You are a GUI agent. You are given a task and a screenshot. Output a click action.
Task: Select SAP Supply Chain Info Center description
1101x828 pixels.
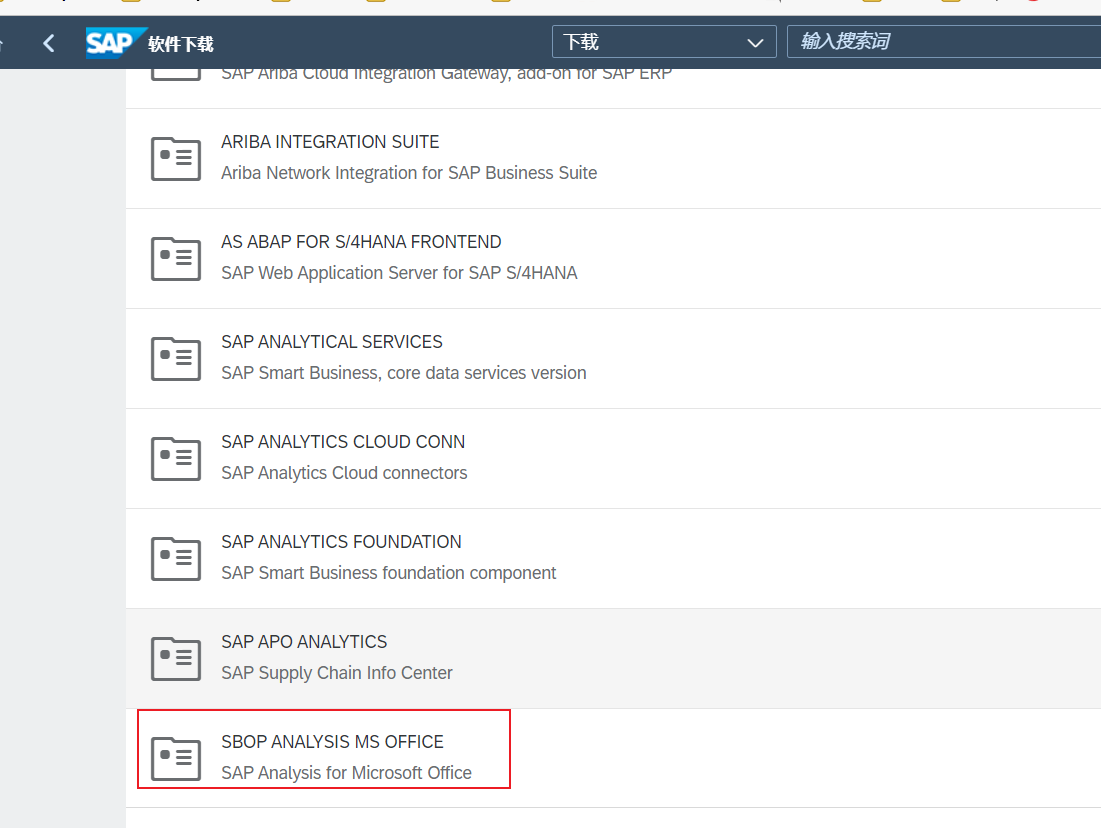click(x=336, y=673)
